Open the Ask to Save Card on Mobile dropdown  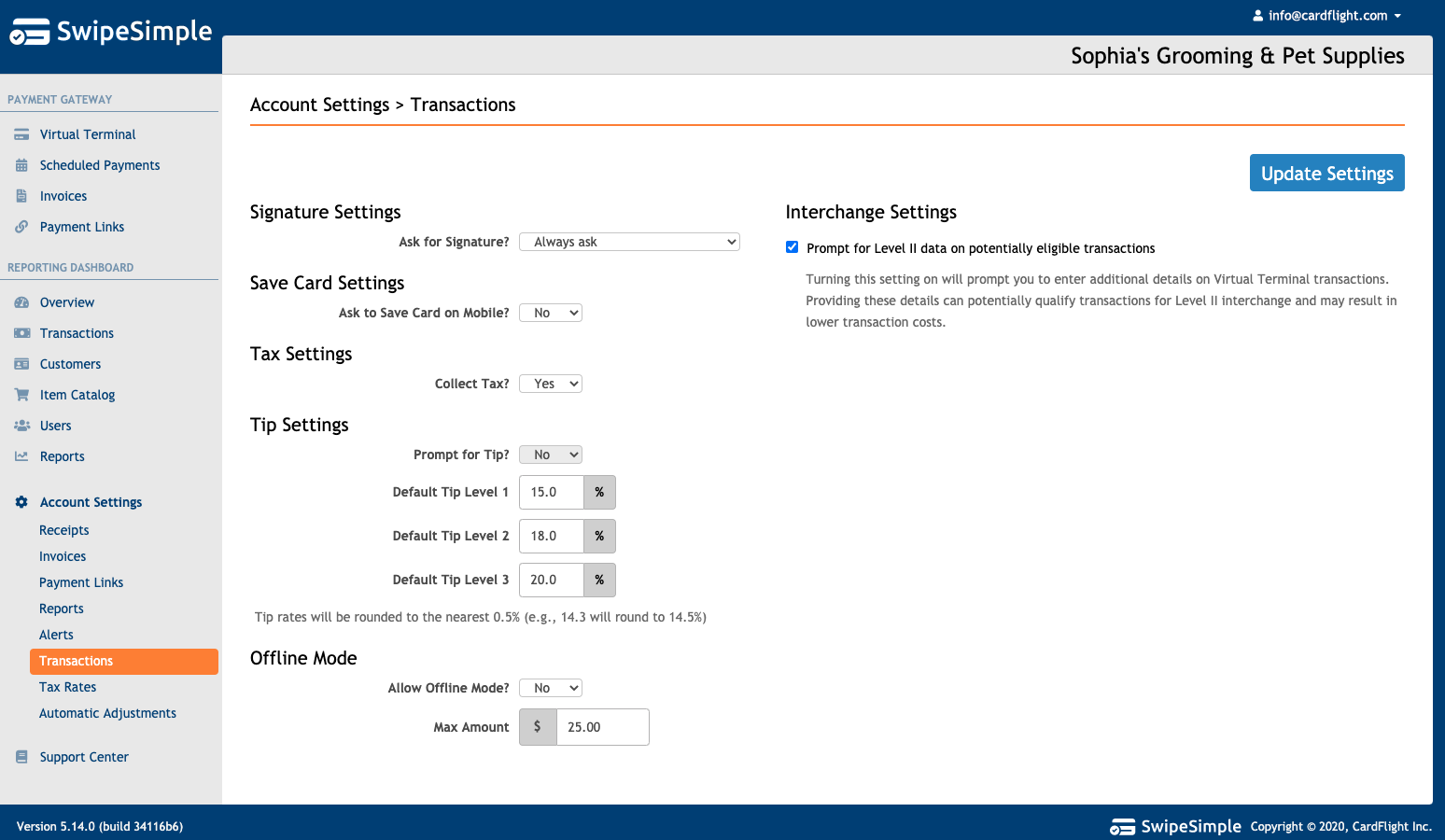point(551,313)
